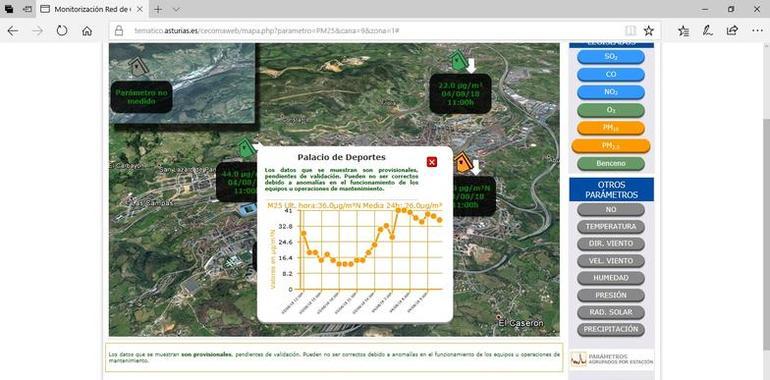This screenshot has width=770, height=380.
Task: Show the TEMPERATURA parameter
Action: [x=611, y=227]
